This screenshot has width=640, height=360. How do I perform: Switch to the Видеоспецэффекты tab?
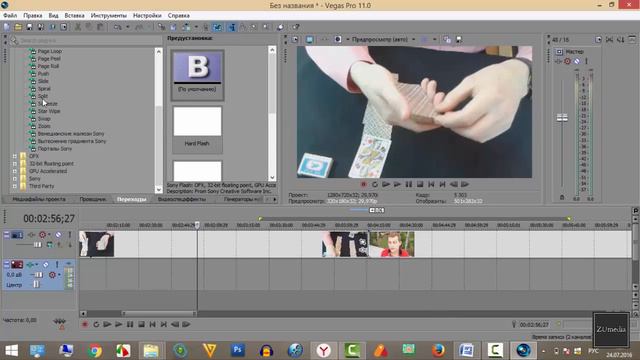click(182, 199)
